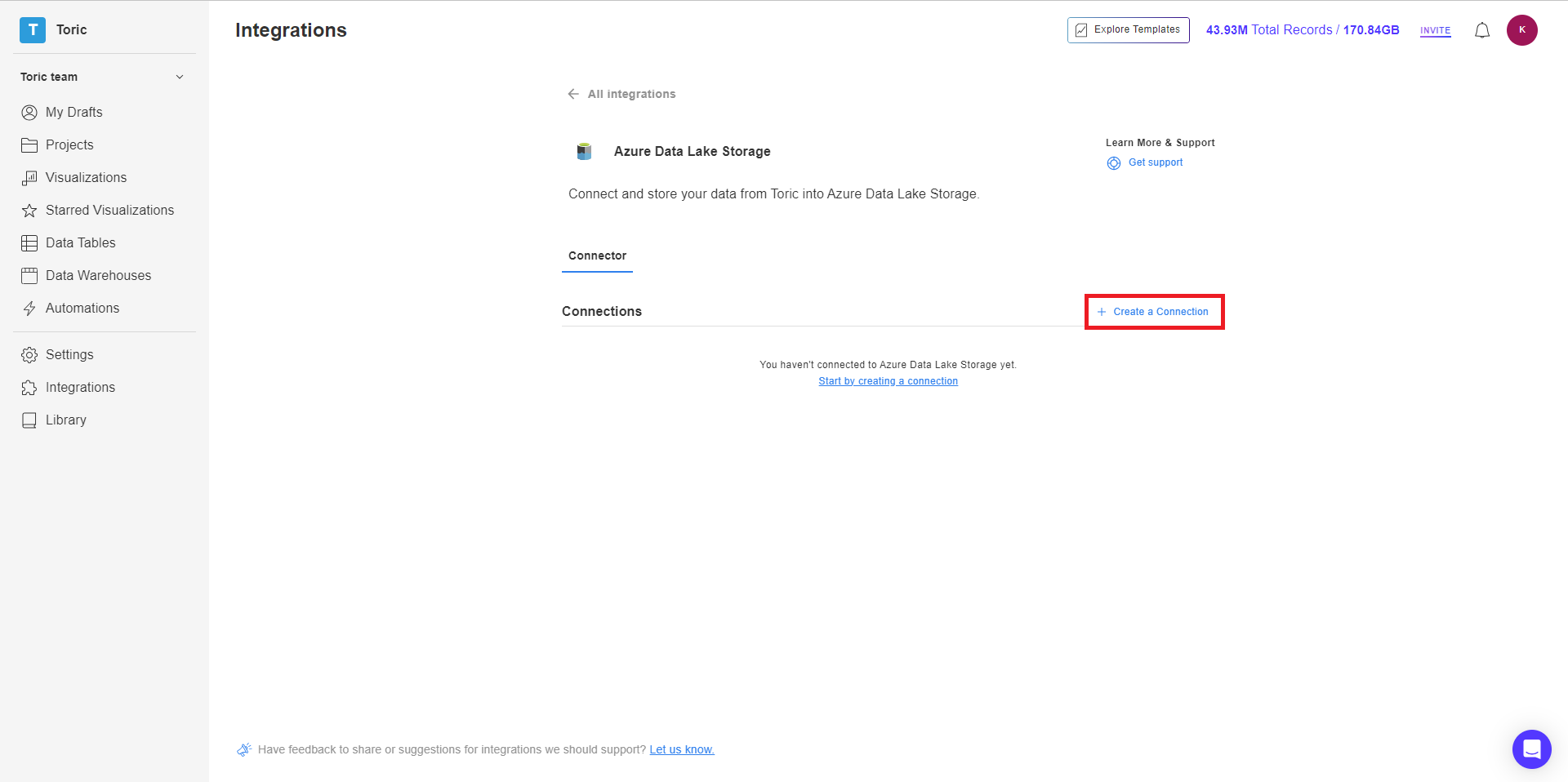
Task: Click the Learn More & Support heading
Action: pos(1160,143)
